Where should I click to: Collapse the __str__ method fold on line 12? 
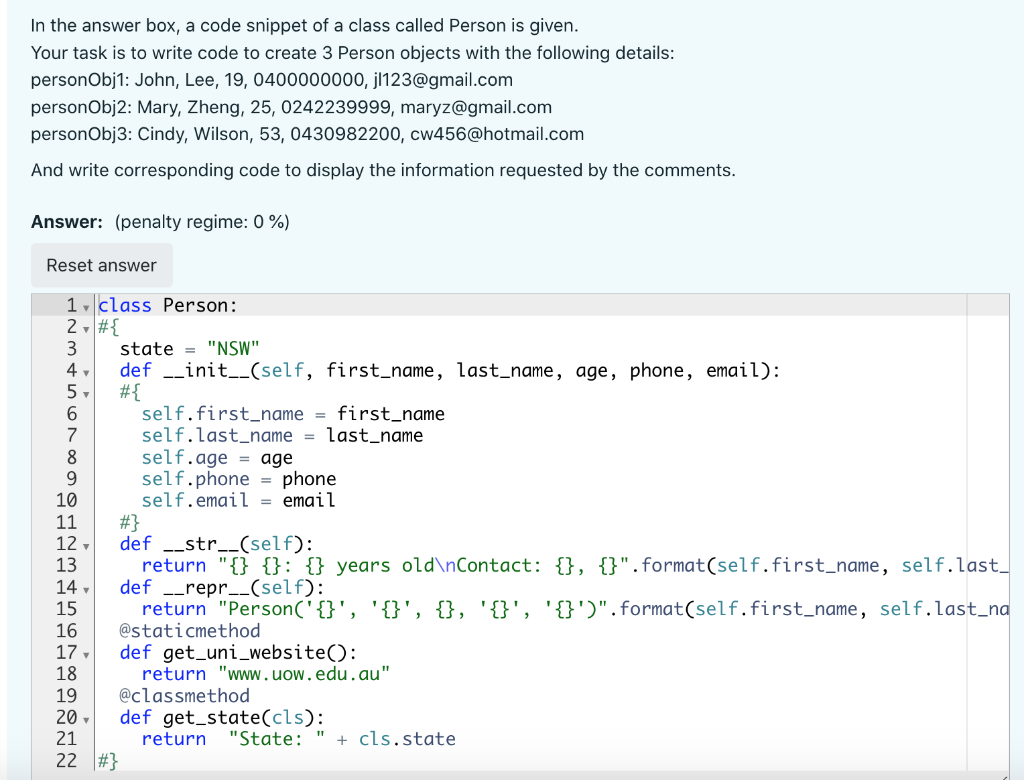(84, 543)
